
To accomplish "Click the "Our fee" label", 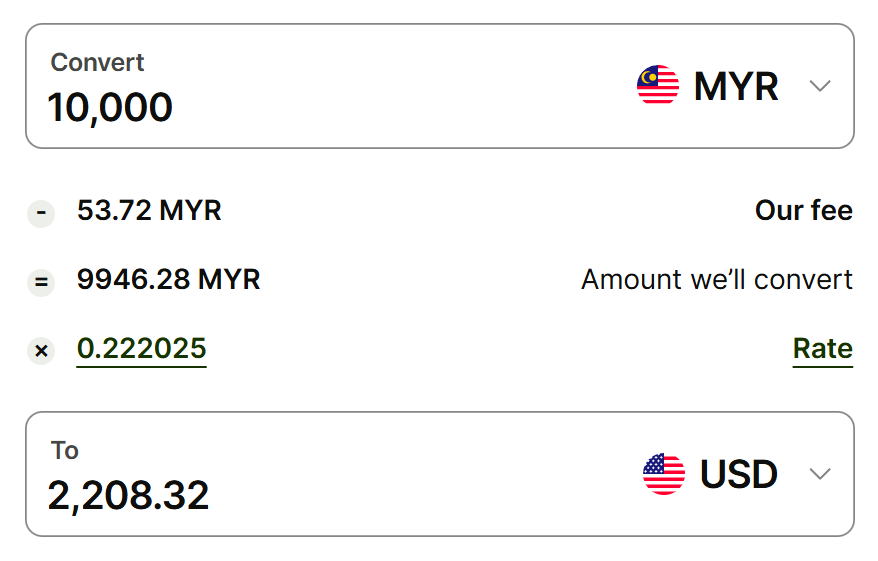I will [803, 211].
